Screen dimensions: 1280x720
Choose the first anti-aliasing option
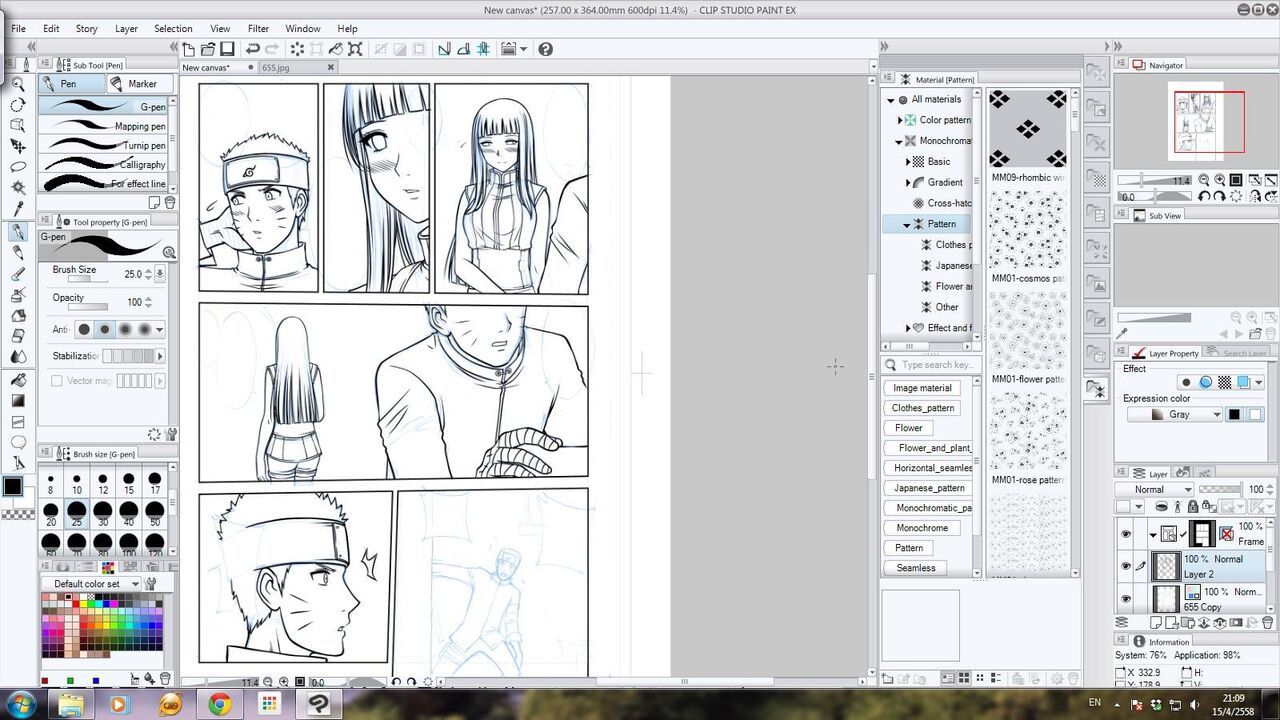click(84, 329)
